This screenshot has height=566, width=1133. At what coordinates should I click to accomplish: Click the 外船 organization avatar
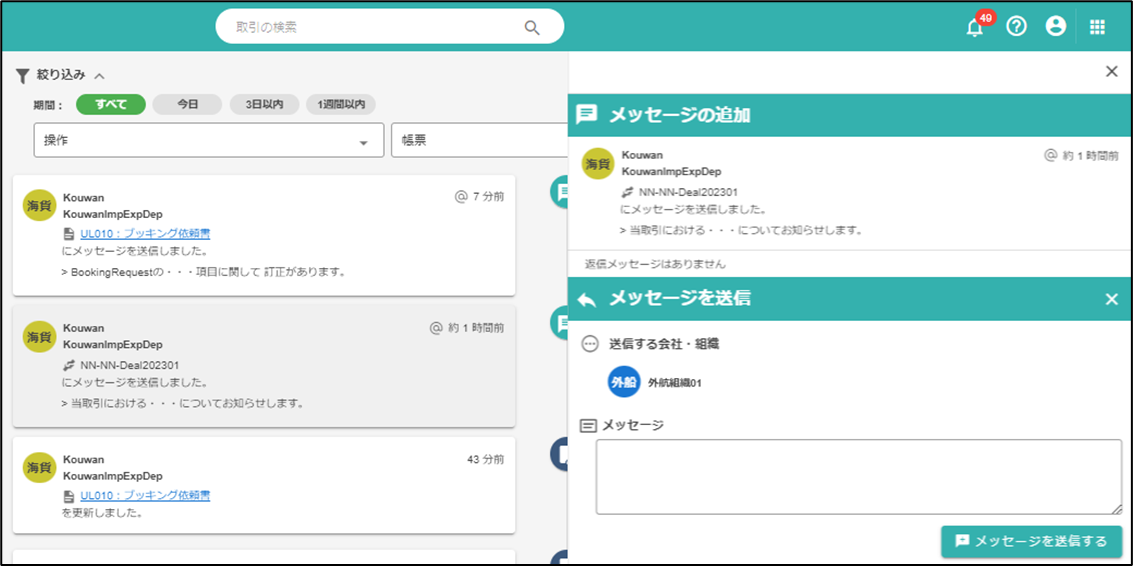pyautogui.click(x=624, y=382)
